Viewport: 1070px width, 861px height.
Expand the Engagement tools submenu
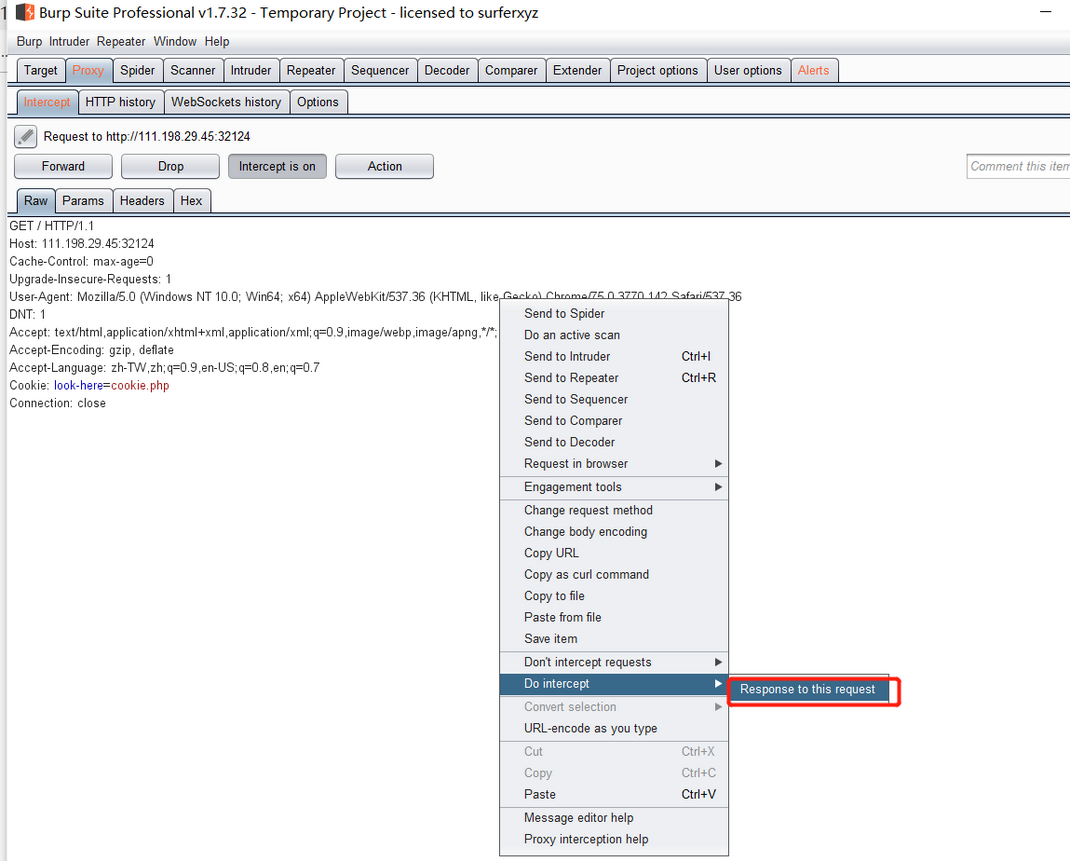click(613, 487)
